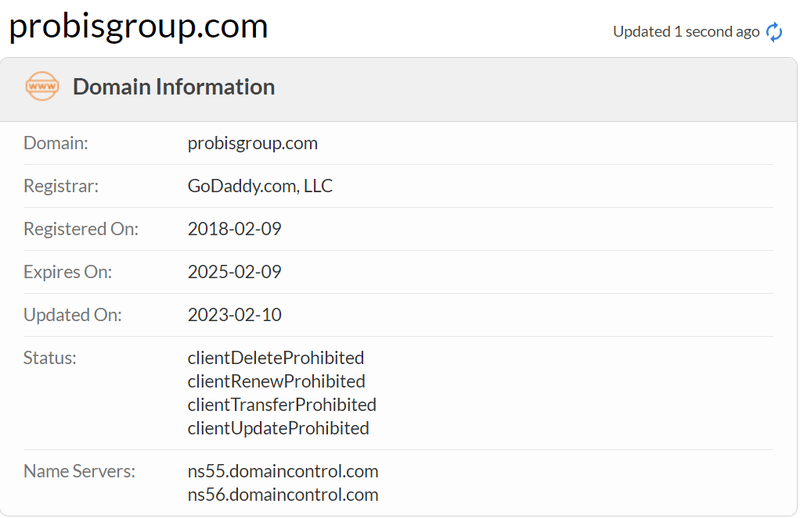Click the Status field label

tap(50, 357)
